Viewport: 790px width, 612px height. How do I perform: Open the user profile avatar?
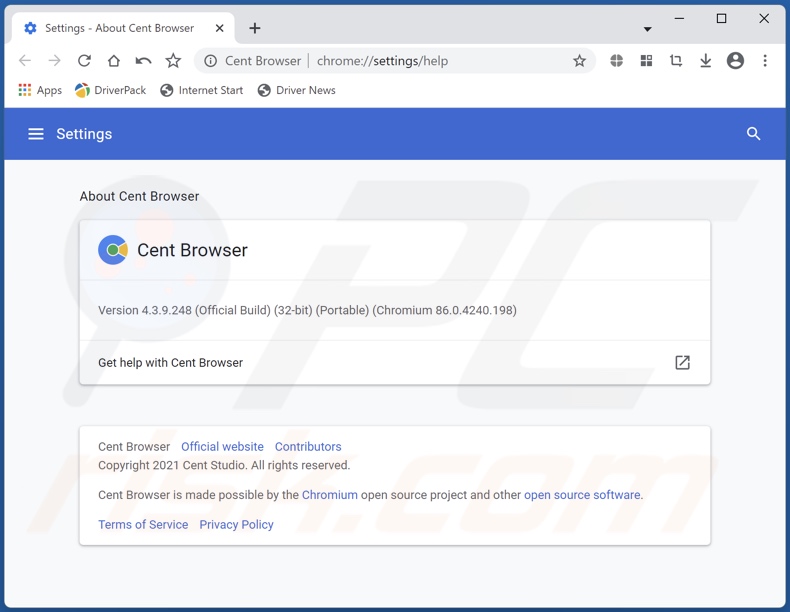point(736,61)
